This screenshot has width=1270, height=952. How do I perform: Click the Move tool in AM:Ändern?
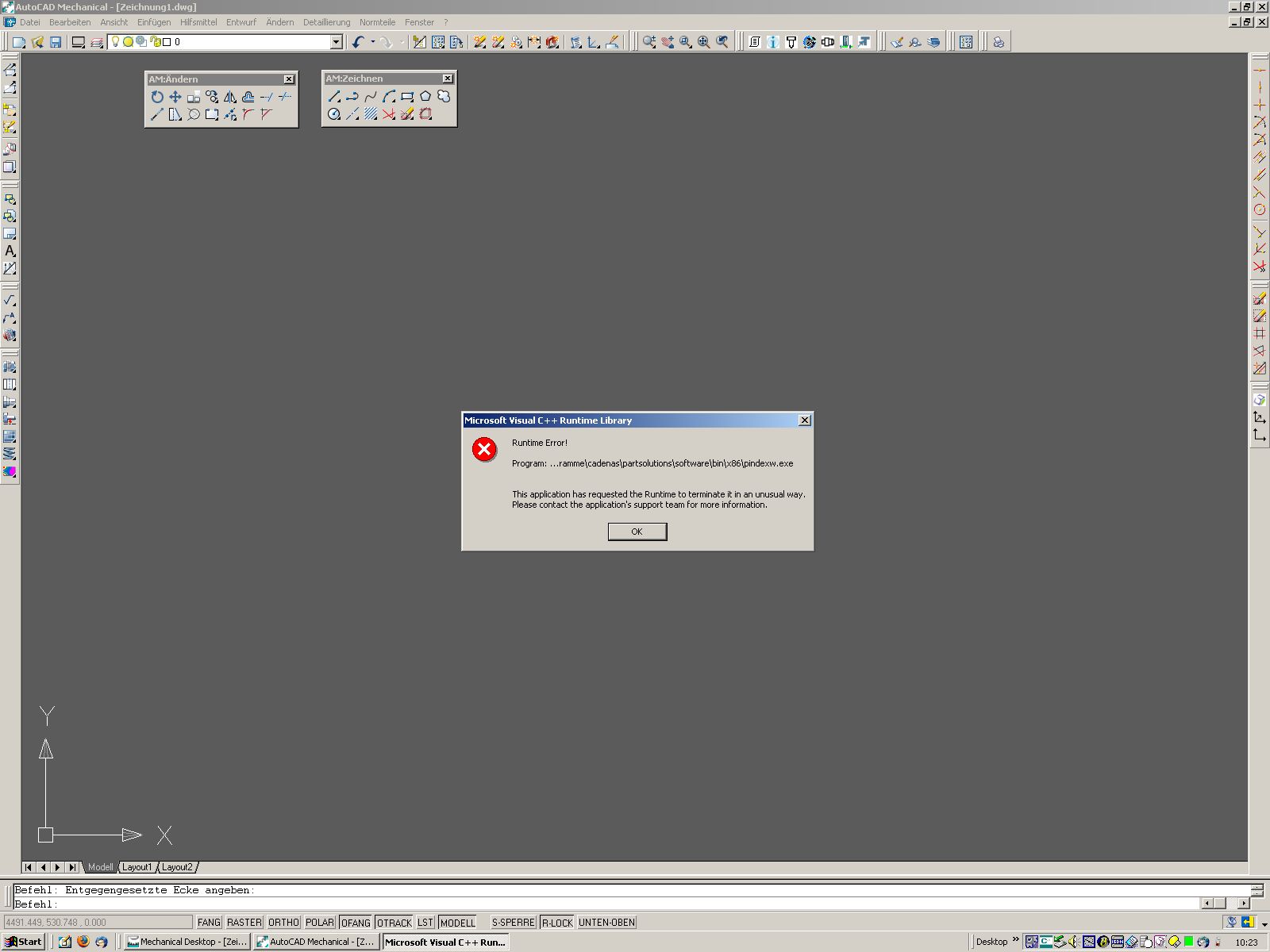pyautogui.click(x=175, y=97)
